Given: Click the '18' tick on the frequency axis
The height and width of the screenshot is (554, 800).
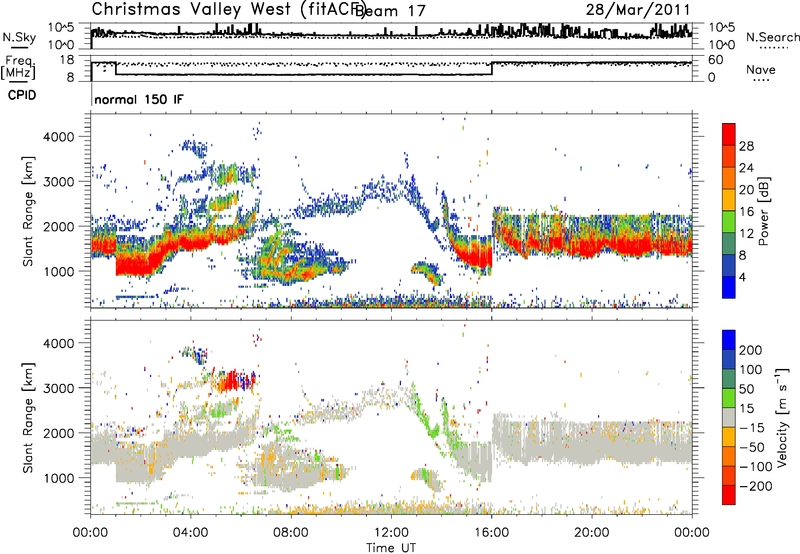Looking at the screenshot, I should 67,60.
